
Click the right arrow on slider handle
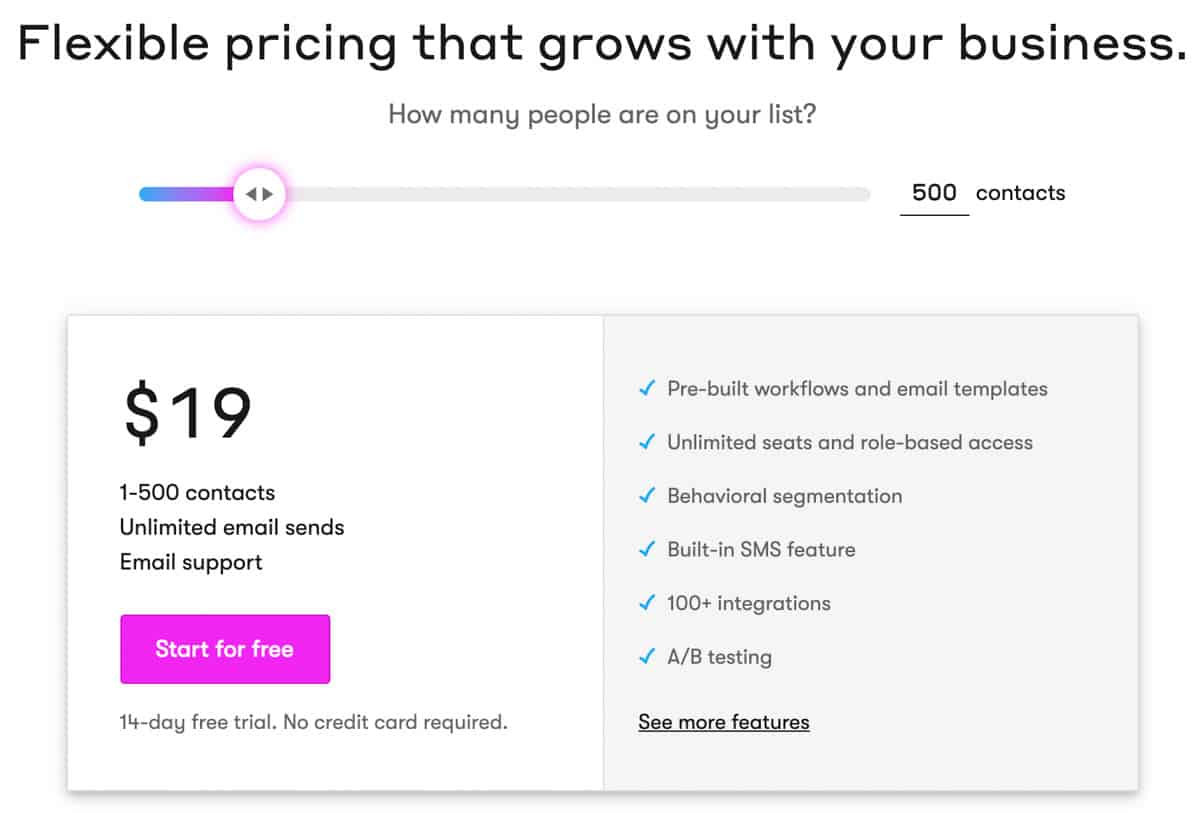pyautogui.click(x=268, y=193)
